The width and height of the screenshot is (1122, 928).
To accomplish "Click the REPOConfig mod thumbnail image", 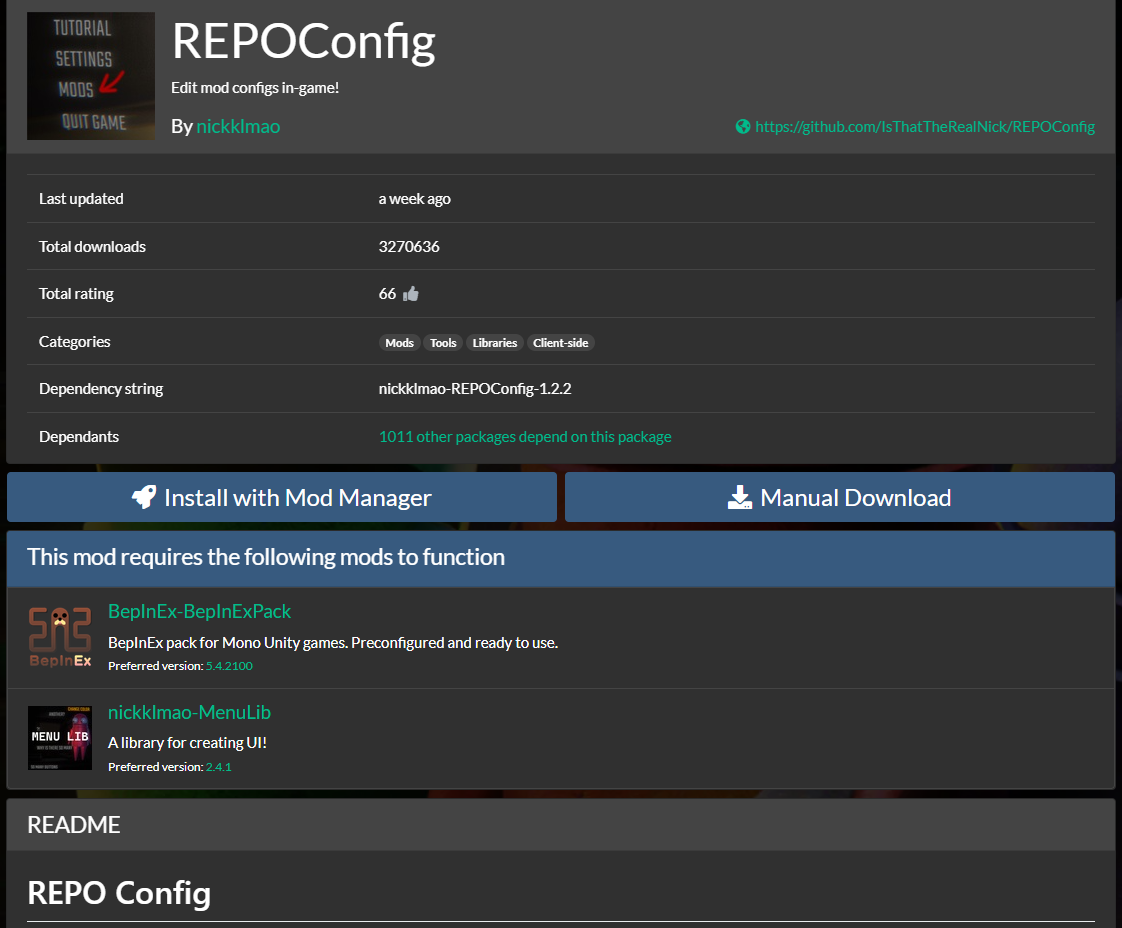I will (91, 76).
